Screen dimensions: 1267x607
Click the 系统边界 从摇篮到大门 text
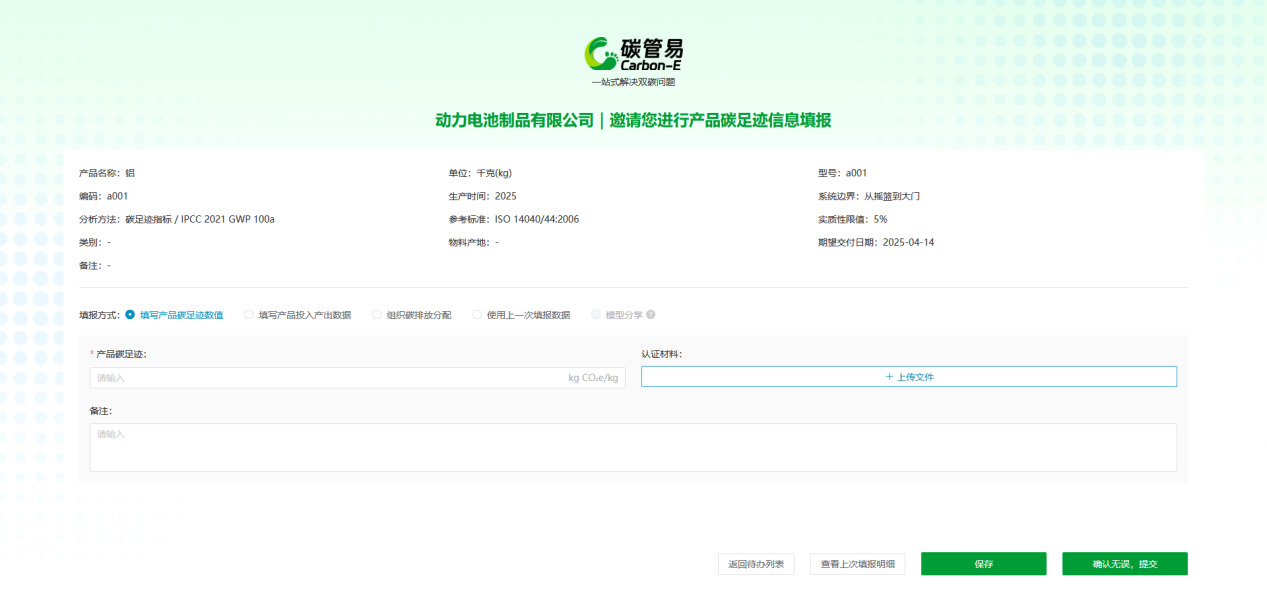click(891, 196)
